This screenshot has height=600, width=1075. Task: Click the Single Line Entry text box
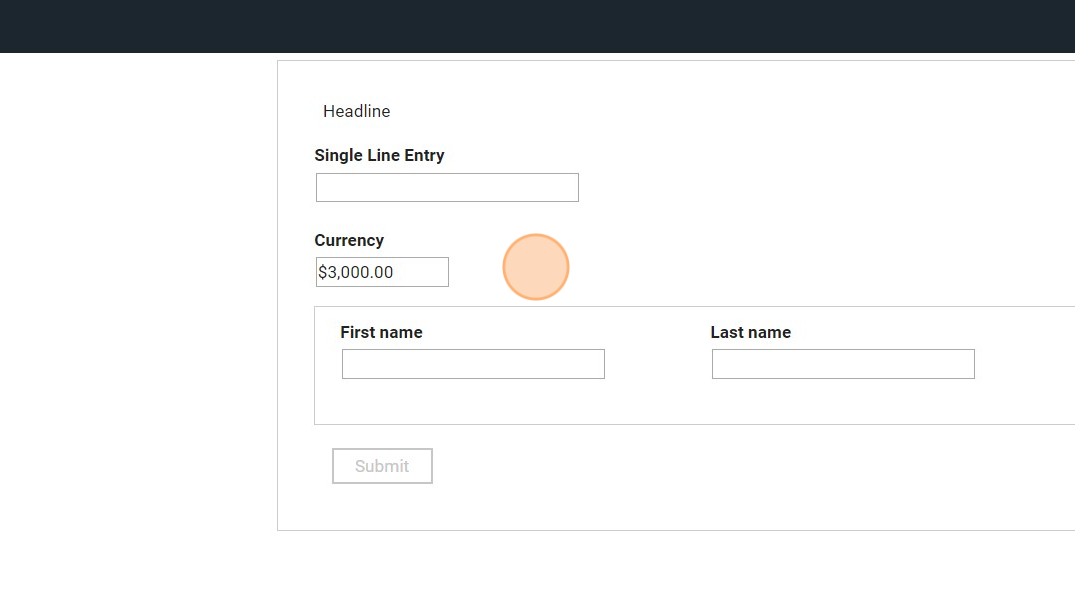[447, 188]
